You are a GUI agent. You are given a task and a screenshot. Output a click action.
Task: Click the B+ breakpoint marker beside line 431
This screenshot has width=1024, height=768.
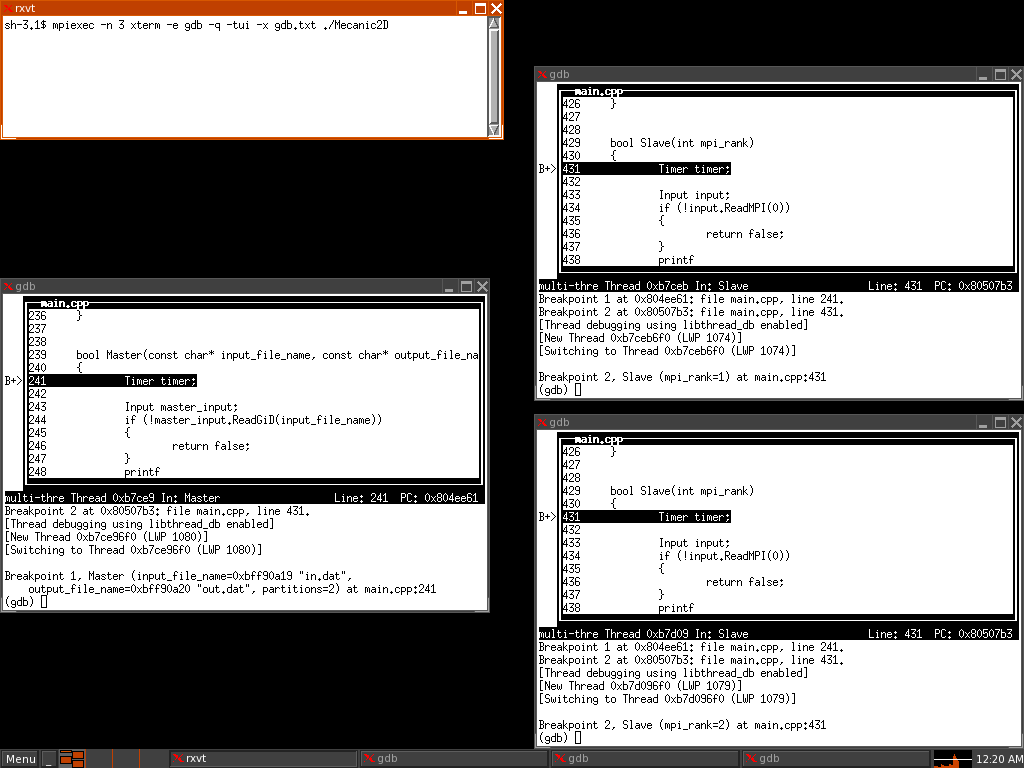(546, 169)
